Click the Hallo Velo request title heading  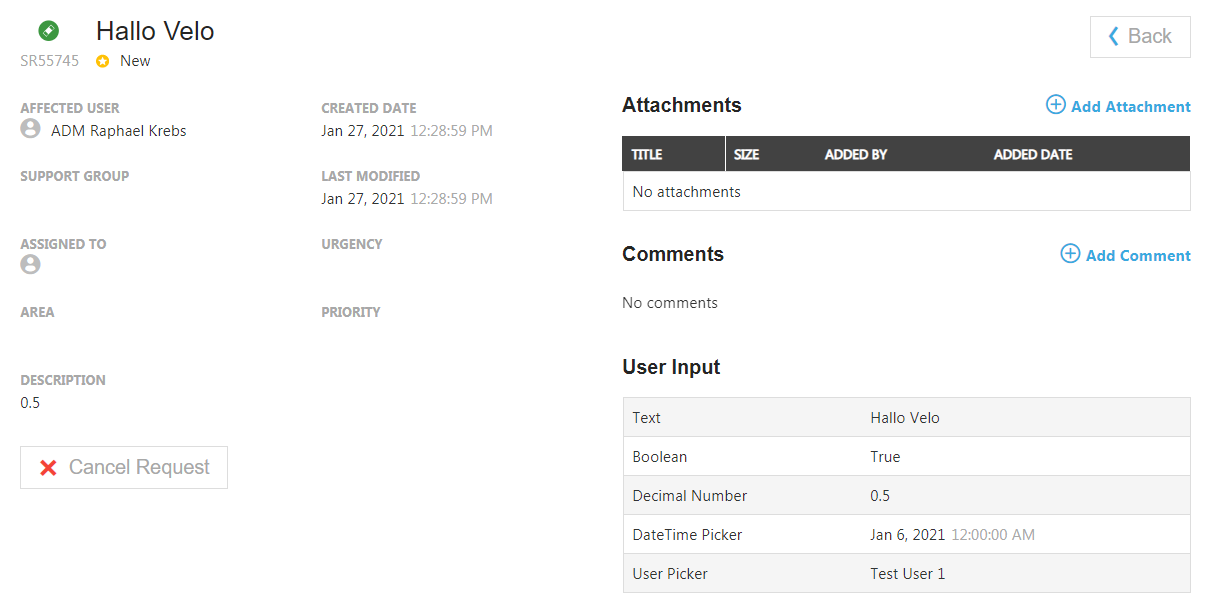155,31
